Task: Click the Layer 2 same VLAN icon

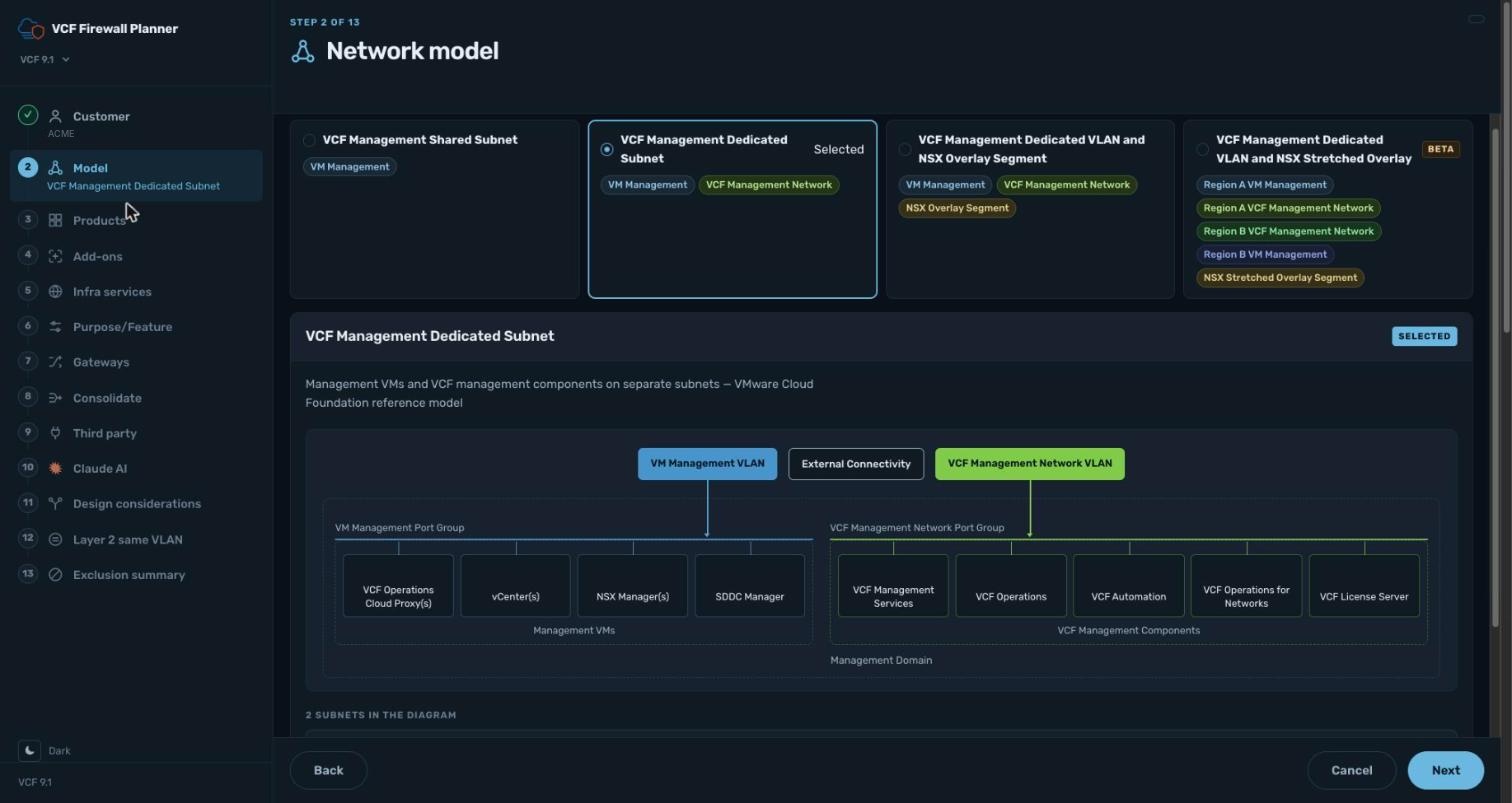Action: pyautogui.click(x=56, y=540)
